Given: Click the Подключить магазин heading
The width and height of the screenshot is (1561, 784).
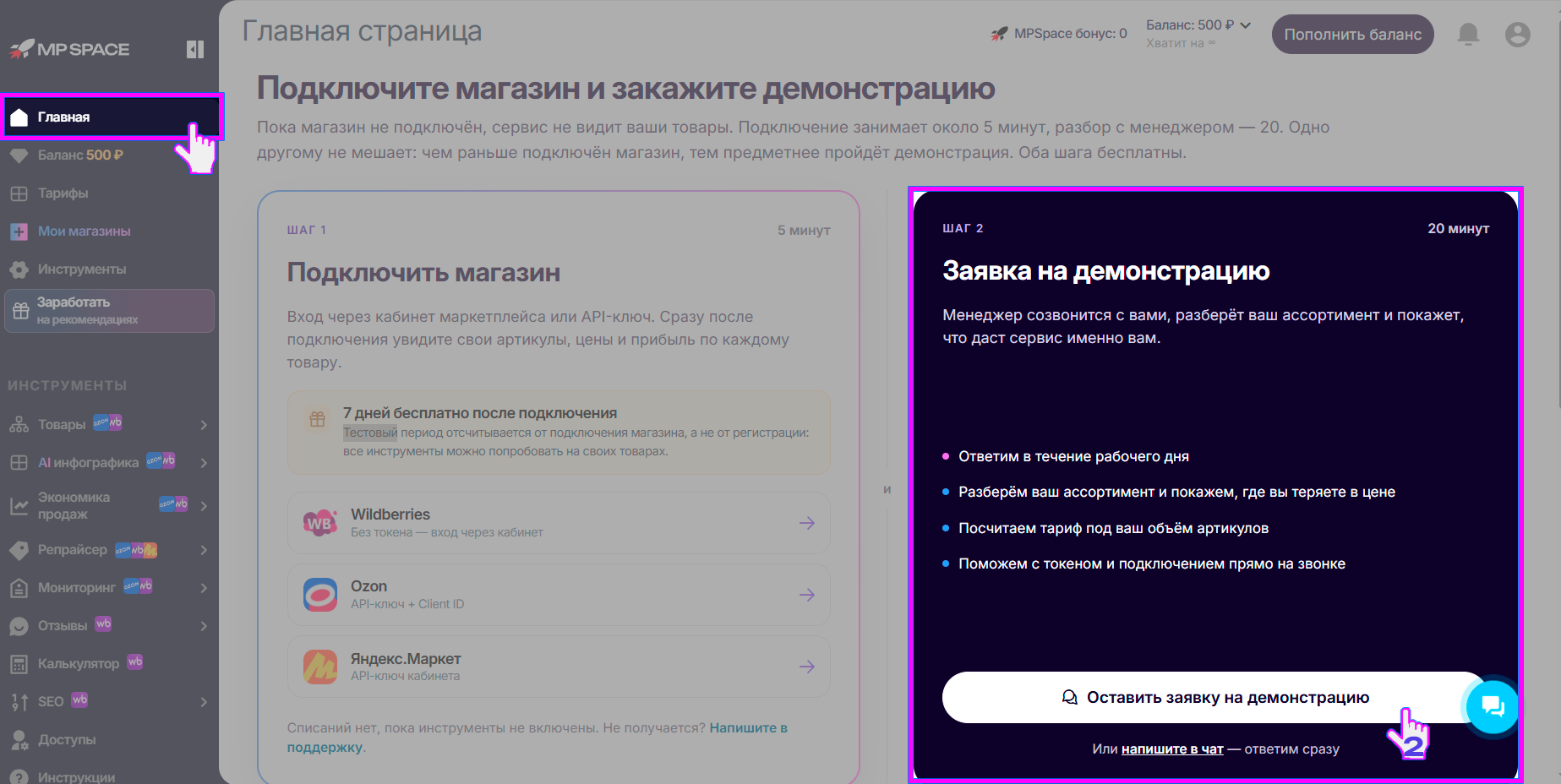Looking at the screenshot, I should pos(423,273).
